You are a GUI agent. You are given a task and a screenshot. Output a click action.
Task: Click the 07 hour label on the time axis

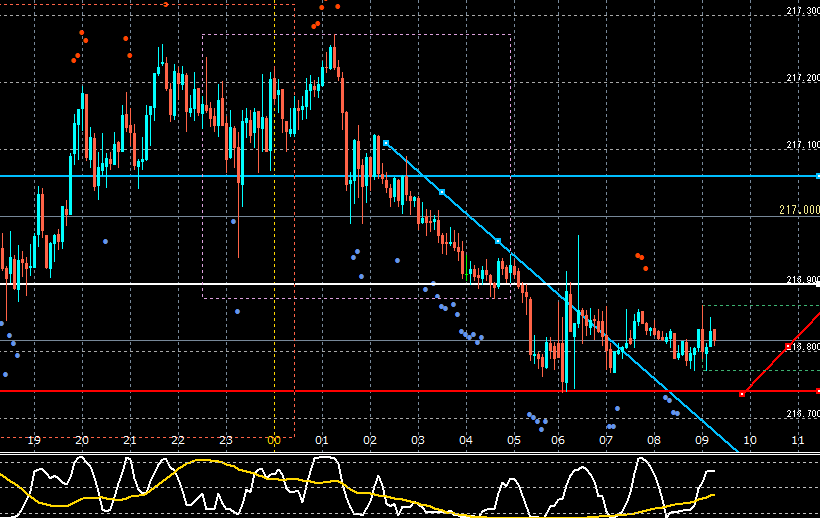point(606,440)
